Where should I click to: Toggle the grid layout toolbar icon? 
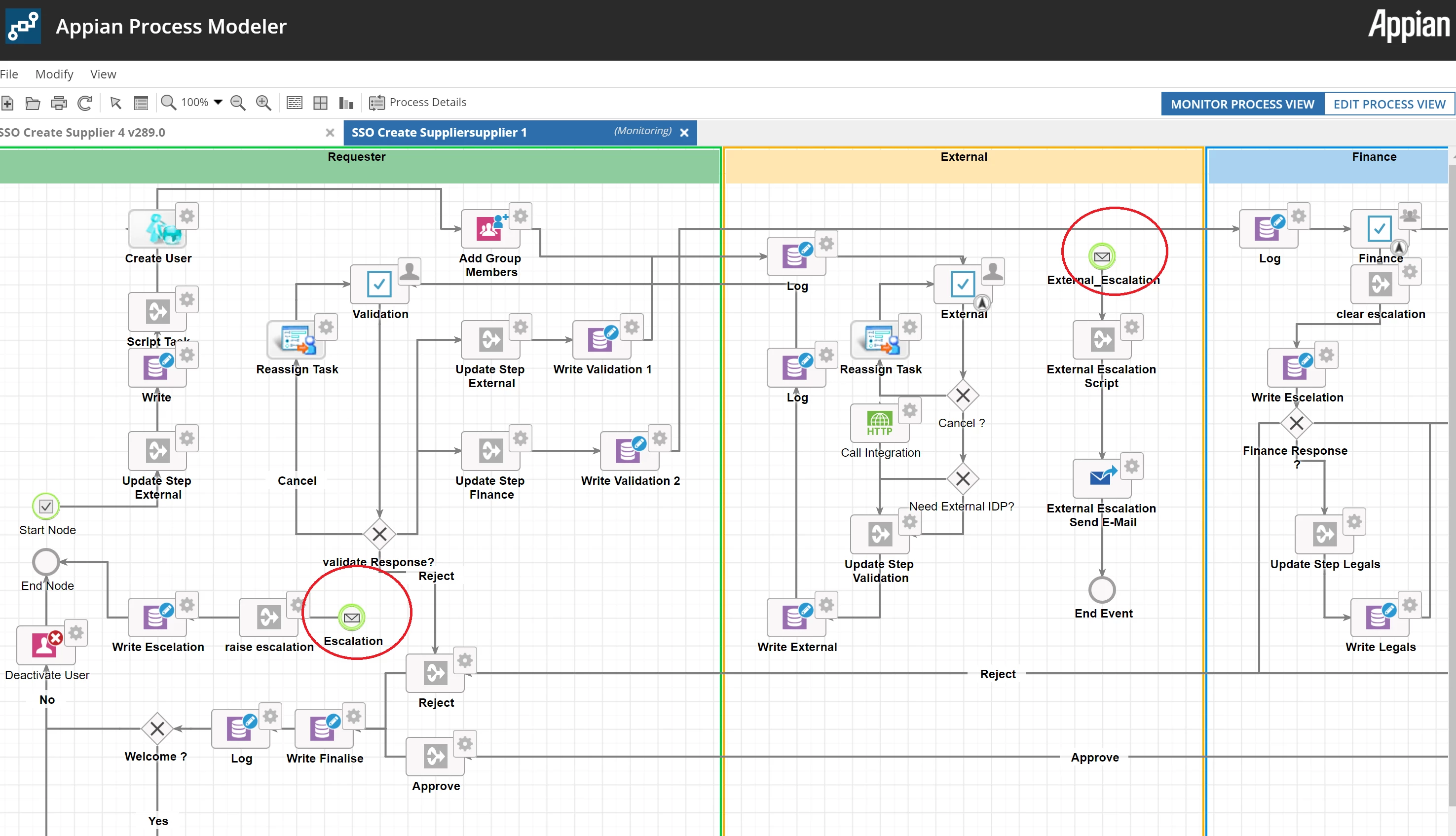tap(321, 103)
